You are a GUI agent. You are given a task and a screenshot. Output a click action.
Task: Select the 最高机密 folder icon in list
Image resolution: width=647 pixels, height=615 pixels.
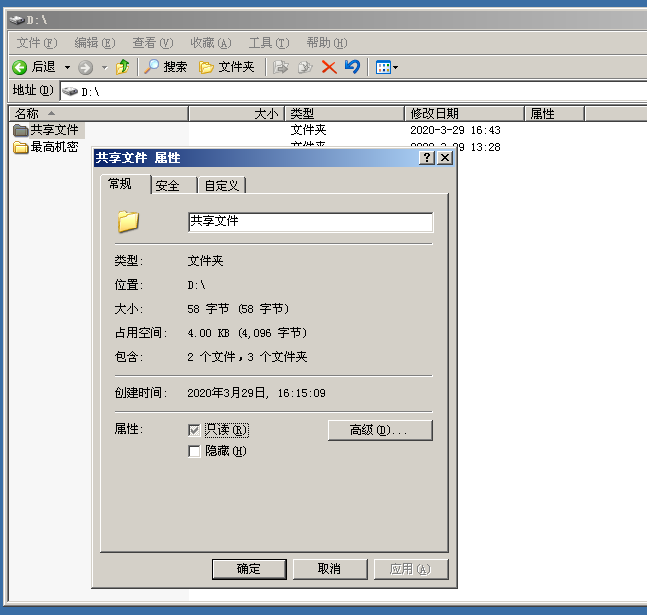(x=20, y=147)
